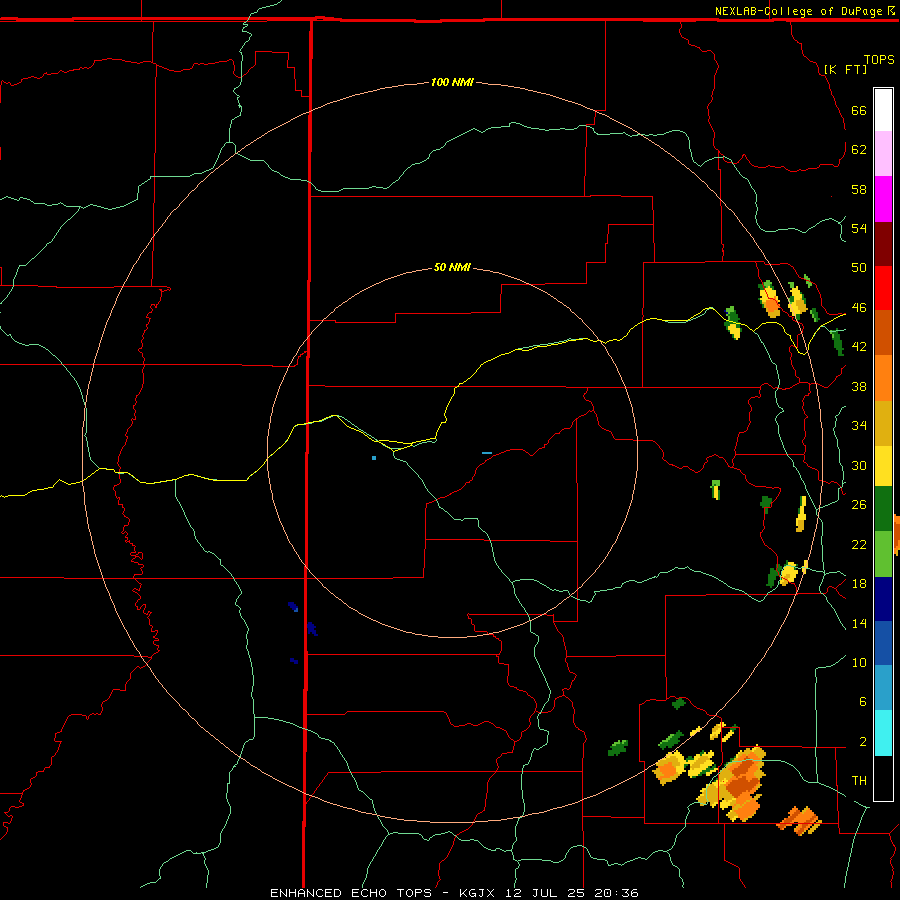The width and height of the screenshot is (900, 900).
Task: Select the 26 legend value
Action: point(859,505)
